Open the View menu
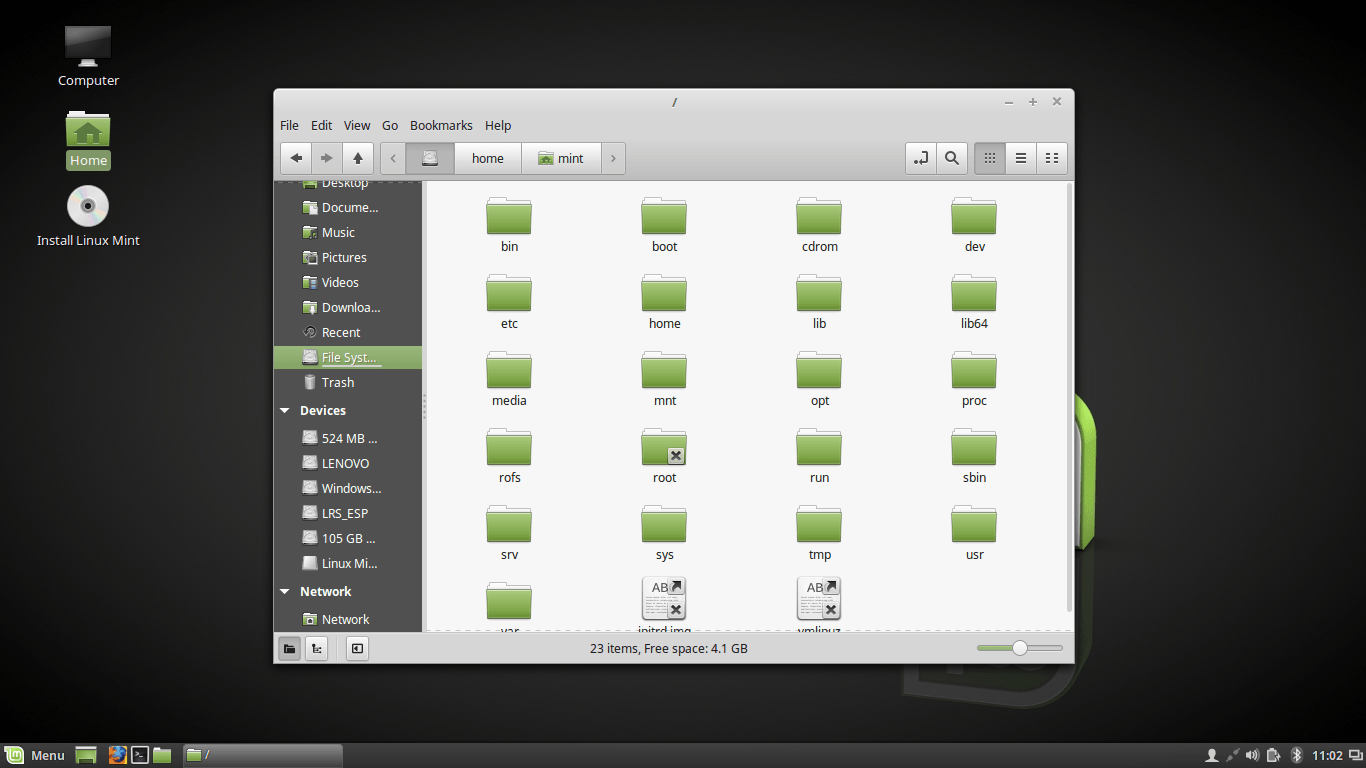 357,125
